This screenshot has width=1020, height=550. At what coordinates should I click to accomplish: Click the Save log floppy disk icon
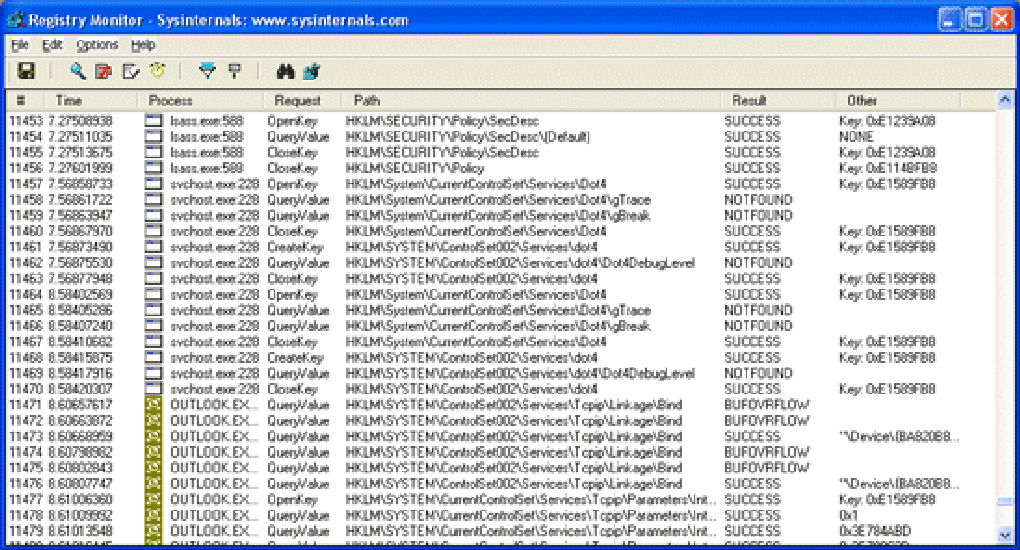click(x=26, y=71)
